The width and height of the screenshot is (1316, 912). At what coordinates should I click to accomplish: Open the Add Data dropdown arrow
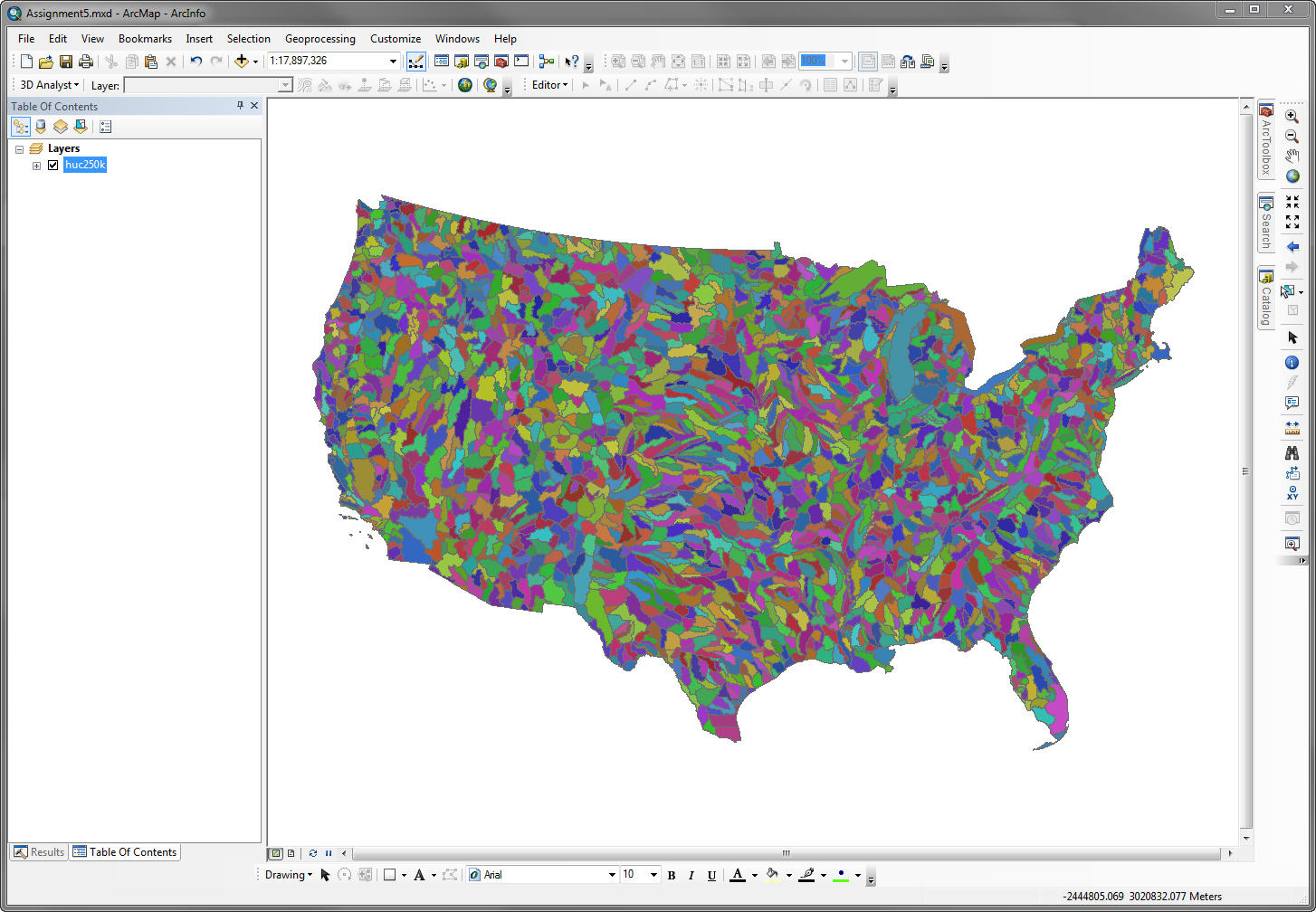[x=255, y=62]
